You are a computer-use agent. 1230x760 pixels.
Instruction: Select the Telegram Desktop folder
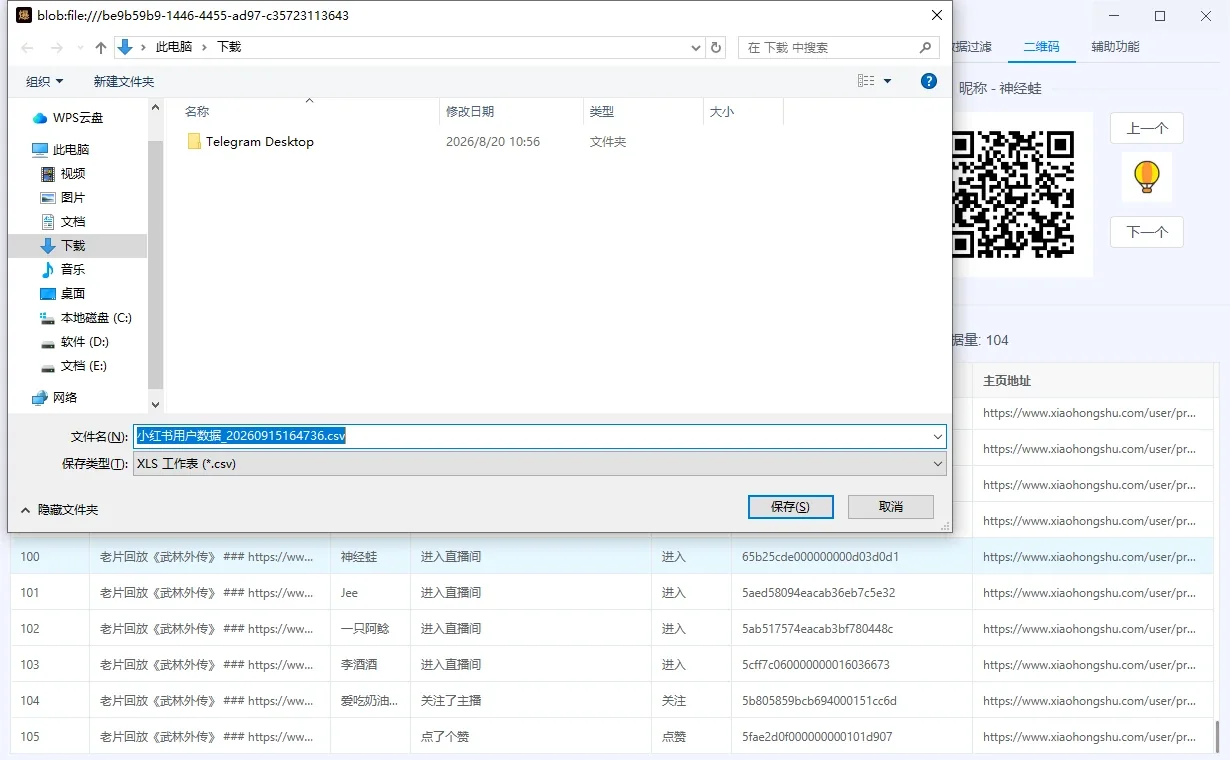(x=250, y=142)
